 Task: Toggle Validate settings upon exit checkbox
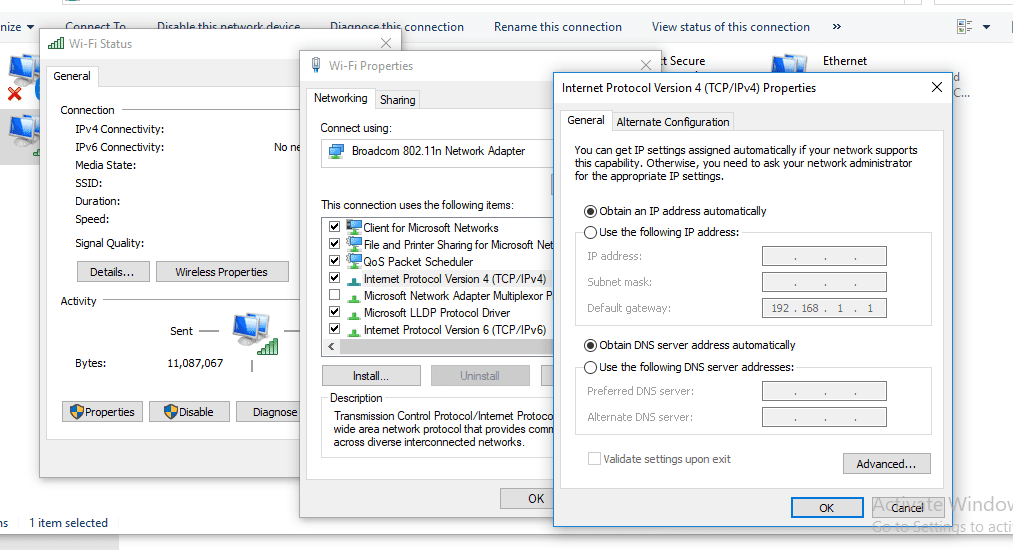[x=594, y=459]
